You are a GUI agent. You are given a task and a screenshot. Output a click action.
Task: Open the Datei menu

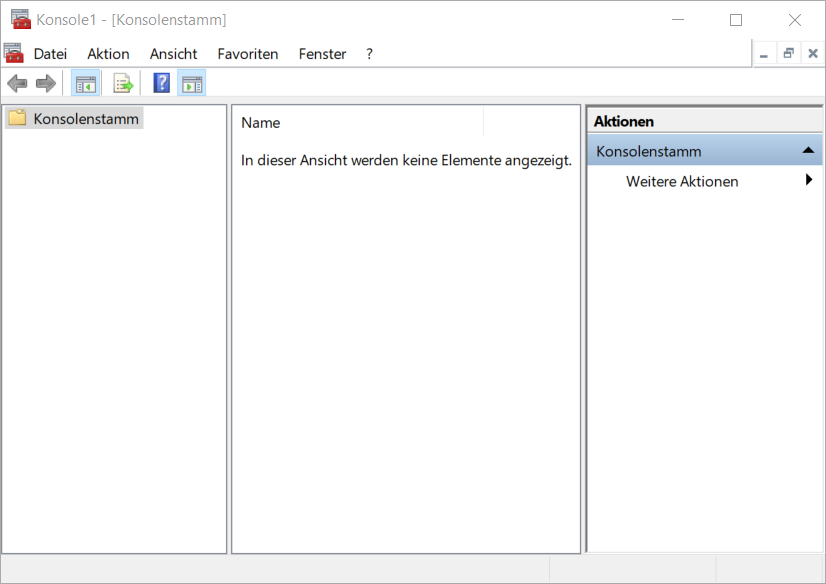click(50, 54)
